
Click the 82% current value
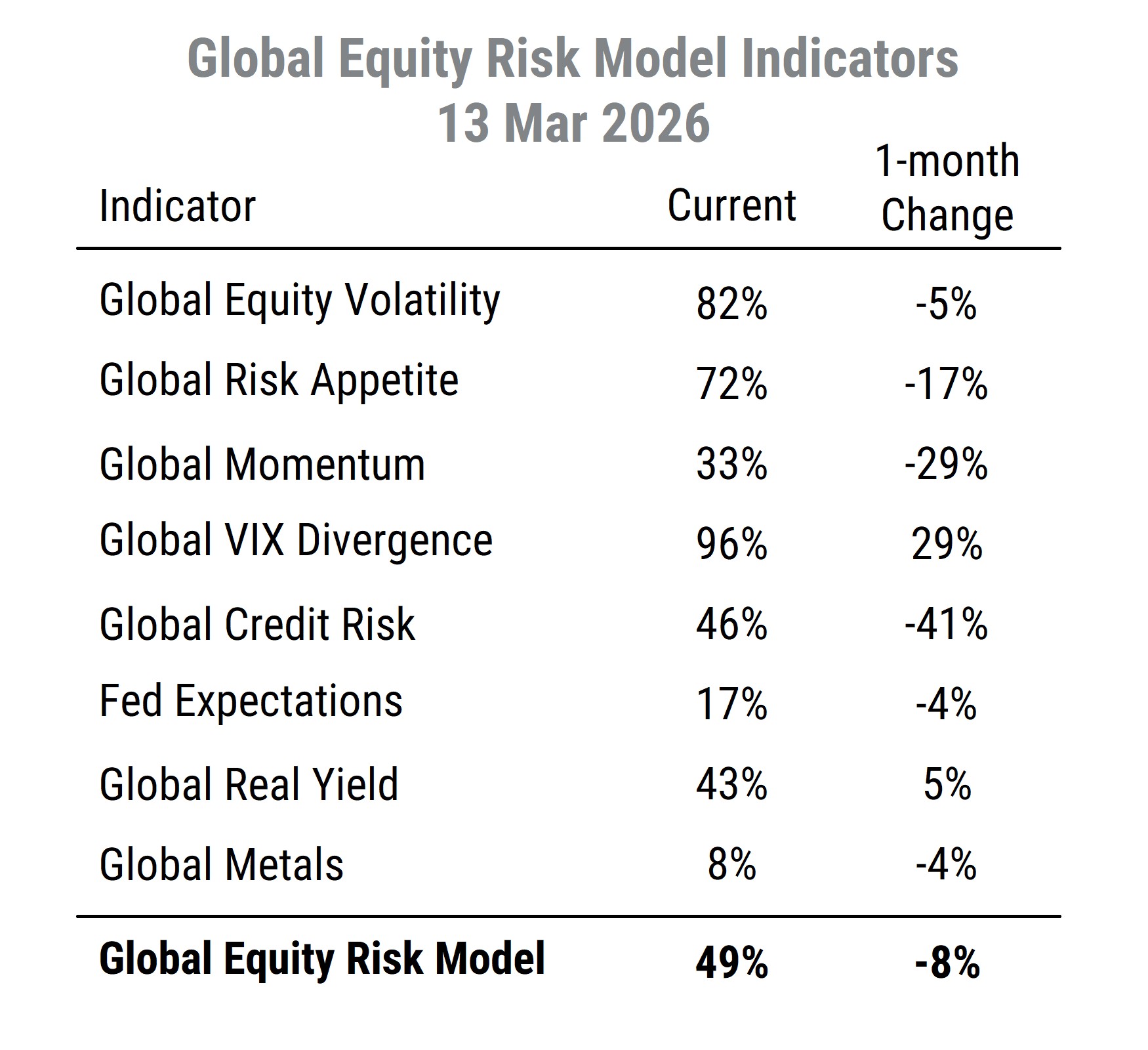click(x=731, y=304)
